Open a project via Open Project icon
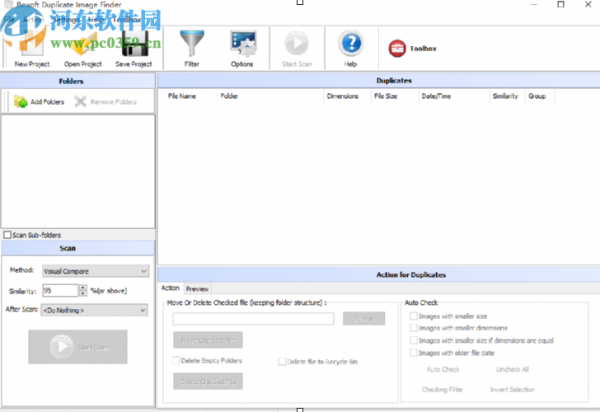Viewport: 600px width, 412px height. click(x=83, y=48)
